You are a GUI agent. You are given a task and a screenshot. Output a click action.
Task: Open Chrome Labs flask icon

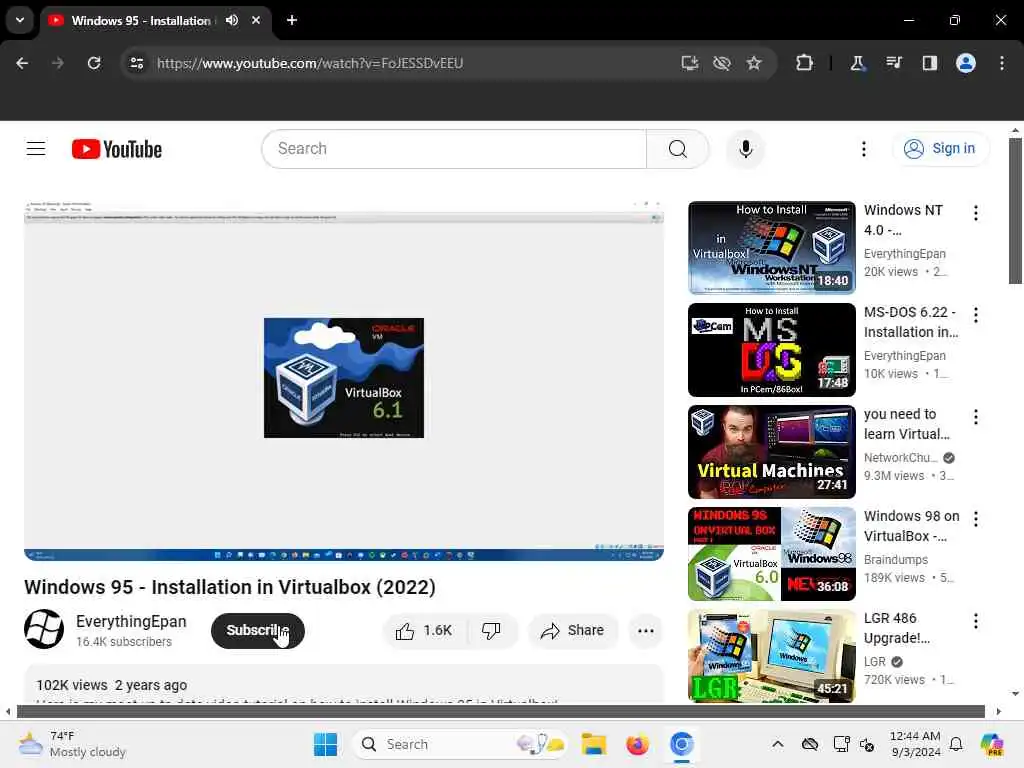pos(857,63)
